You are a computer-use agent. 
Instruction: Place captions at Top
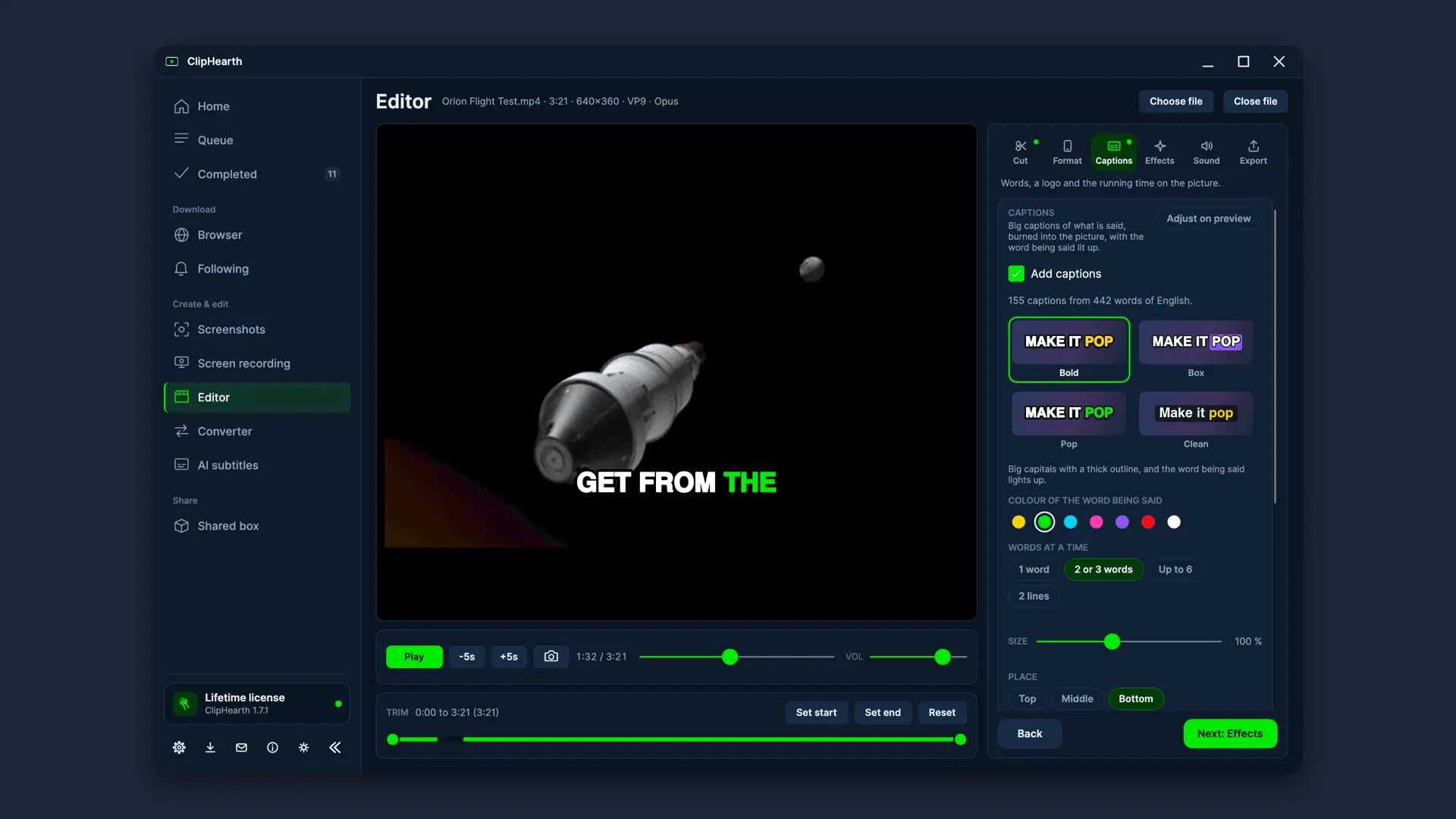1027,699
